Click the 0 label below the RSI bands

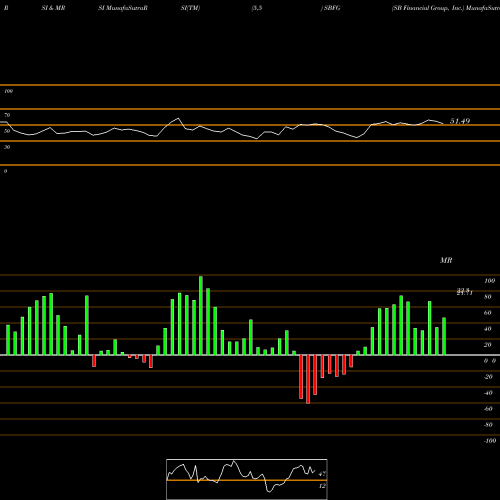pyautogui.click(x=5, y=171)
